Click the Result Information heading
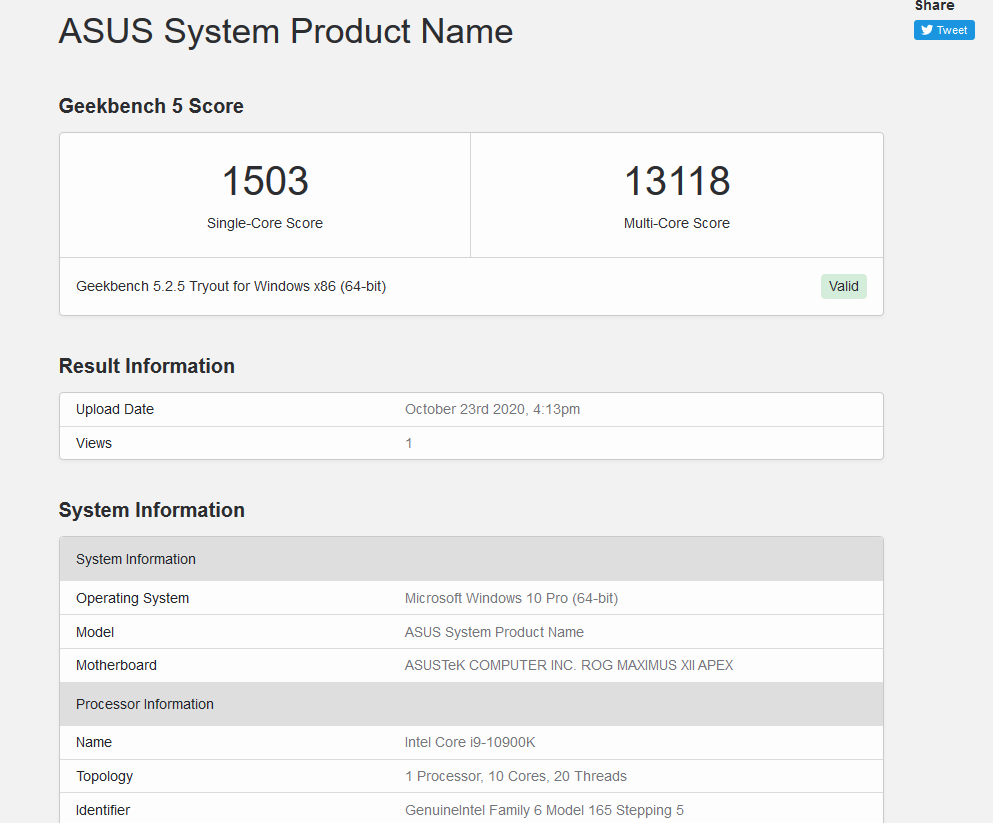The image size is (993, 823). tap(147, 366)
